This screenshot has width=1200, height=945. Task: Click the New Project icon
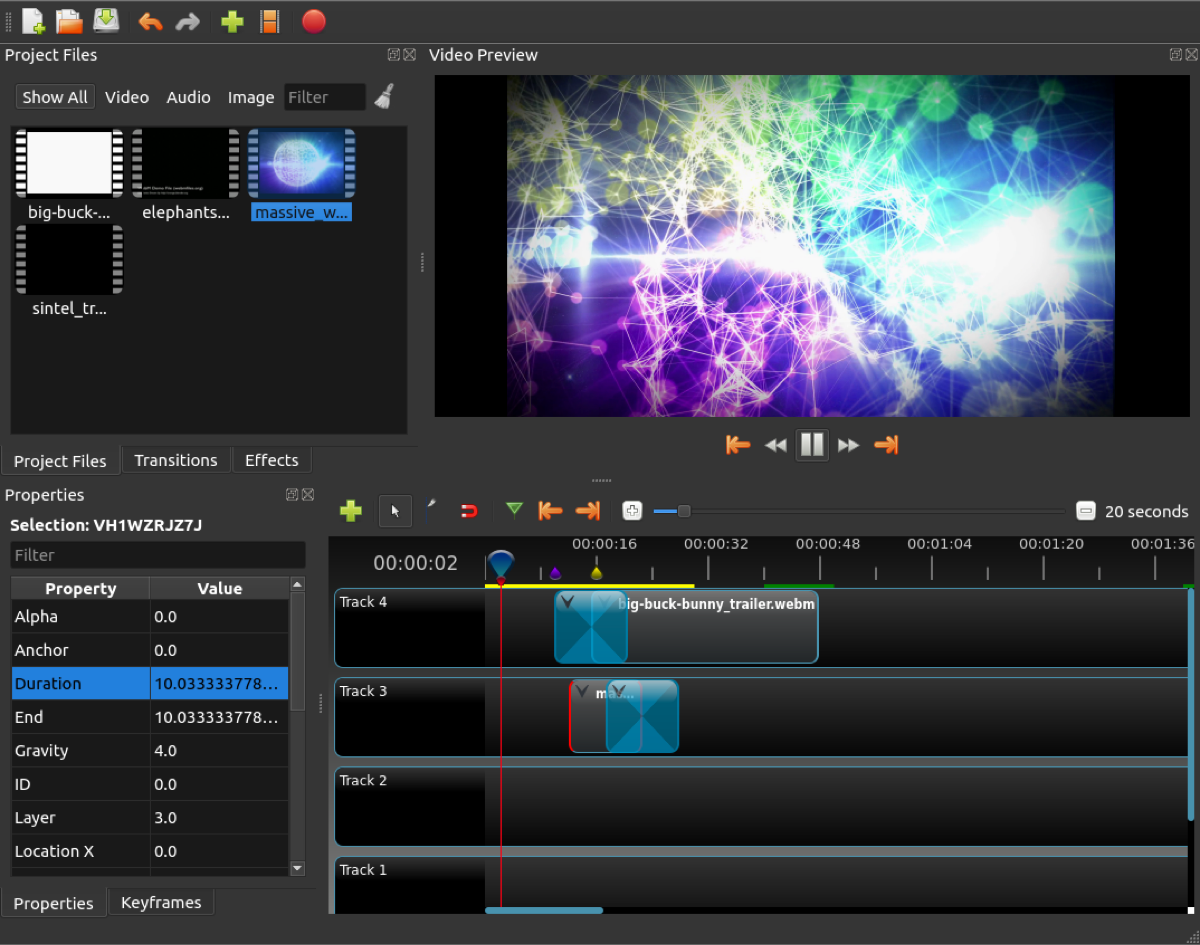[x=33, y=21]
